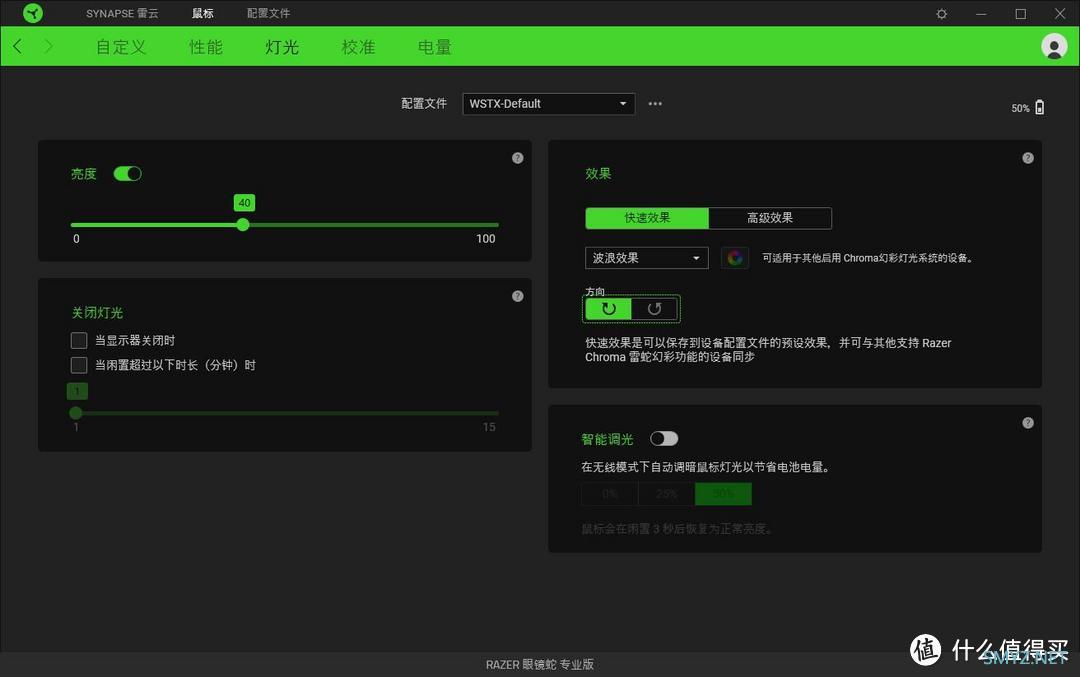Choose the 0% dimming option
The image size is (1080, 677).
(x=610, y=494)
